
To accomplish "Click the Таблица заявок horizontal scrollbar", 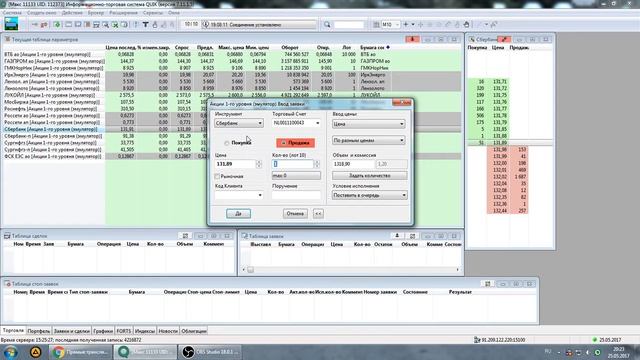I will [351, 270].
